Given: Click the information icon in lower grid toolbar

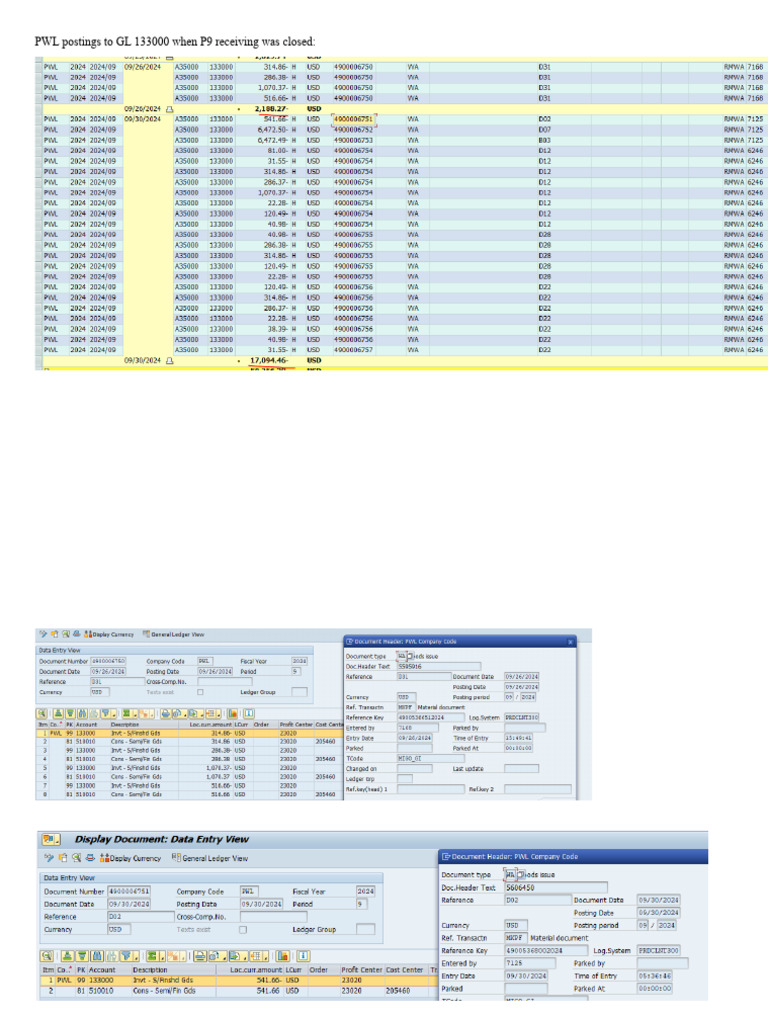Looking at the screenshot, I should pyautogui.click(x=304, y=956).
